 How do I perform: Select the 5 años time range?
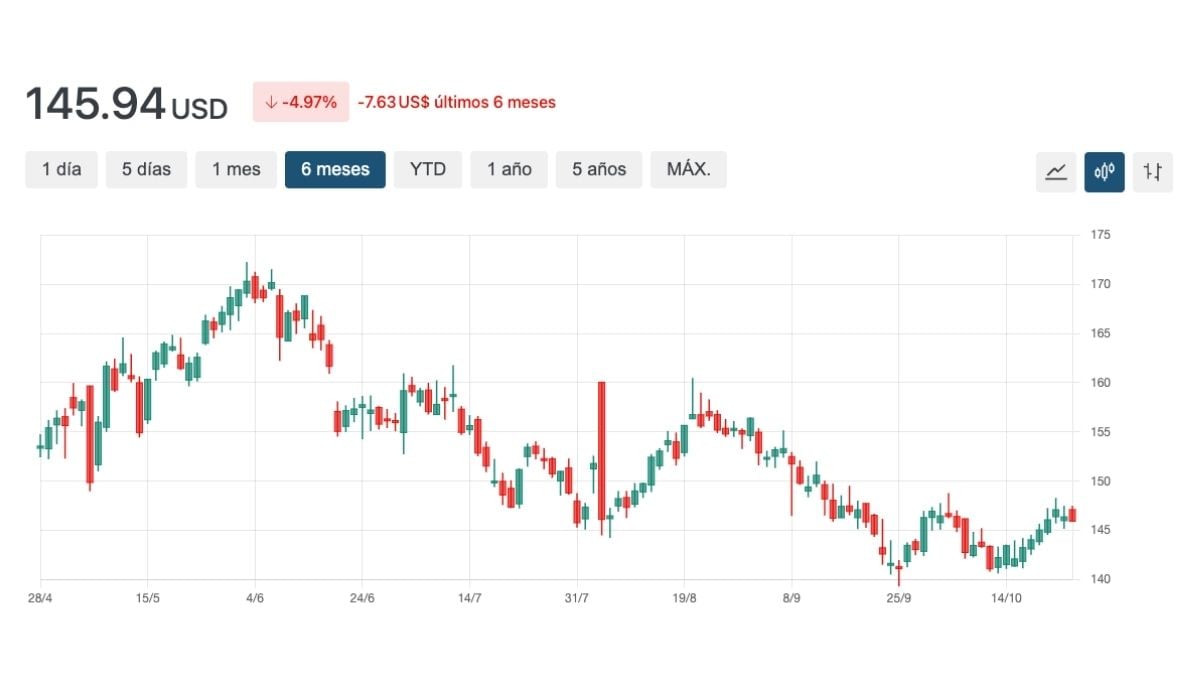point(599,170)
